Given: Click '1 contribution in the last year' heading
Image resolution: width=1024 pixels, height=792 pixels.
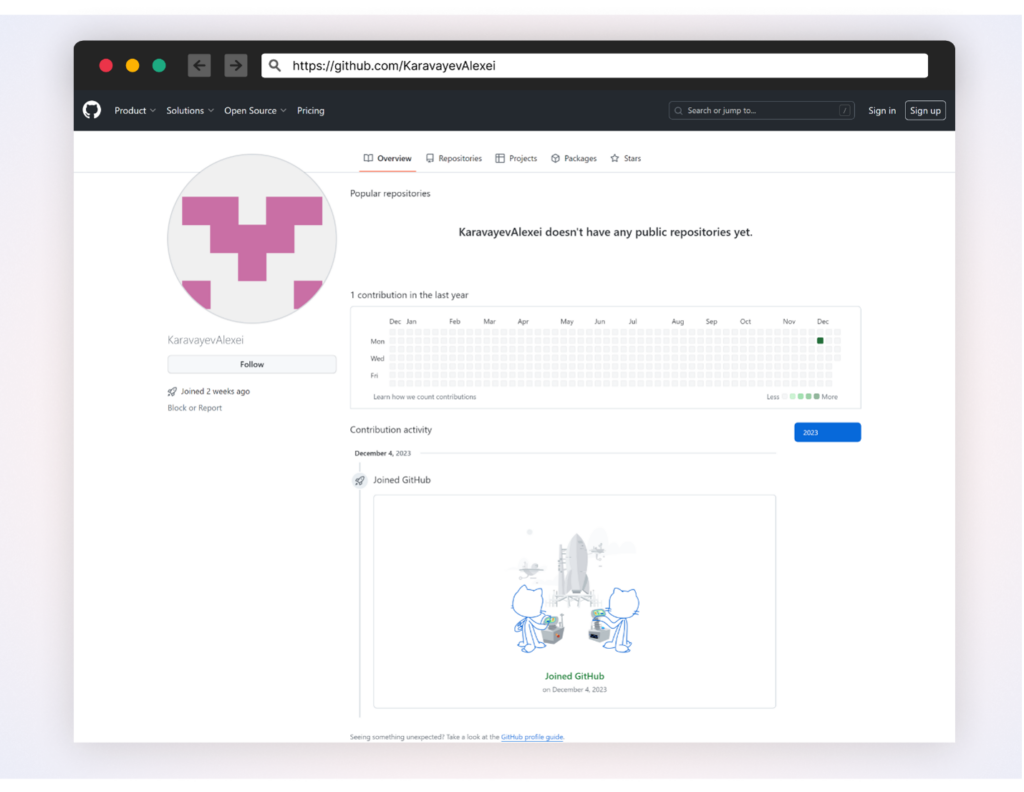Looking at the screenshot, I should [x=409, y=294].
